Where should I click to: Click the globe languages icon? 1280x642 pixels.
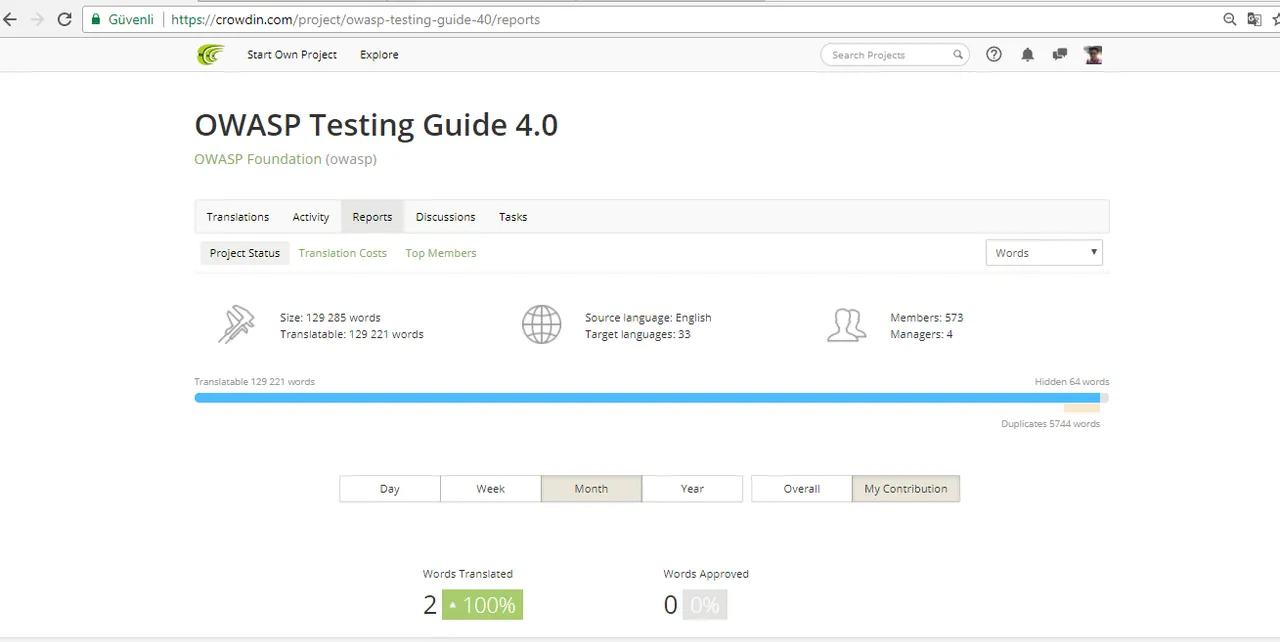point(541,325)
